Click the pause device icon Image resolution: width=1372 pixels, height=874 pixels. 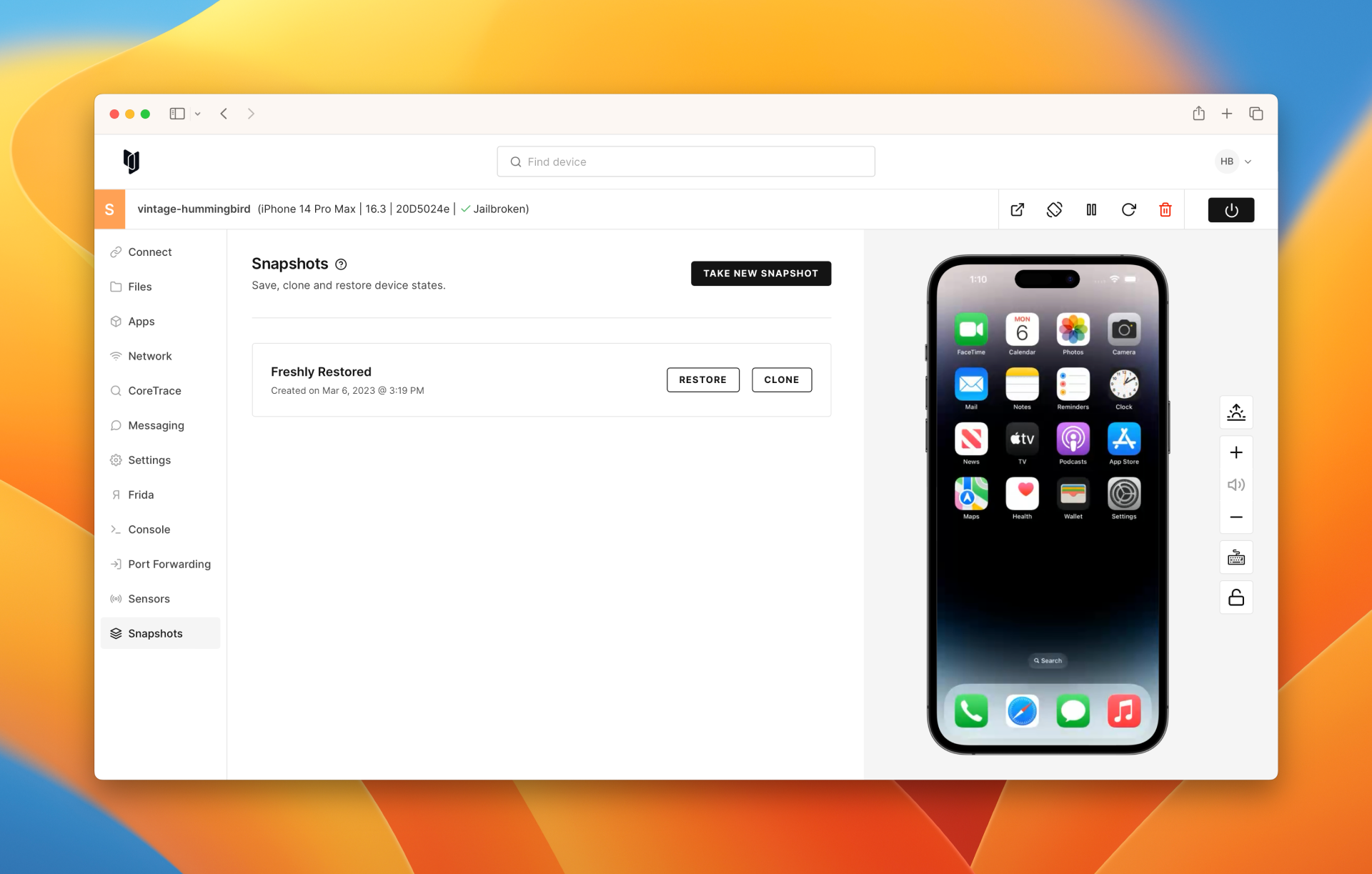point(1091,209)
